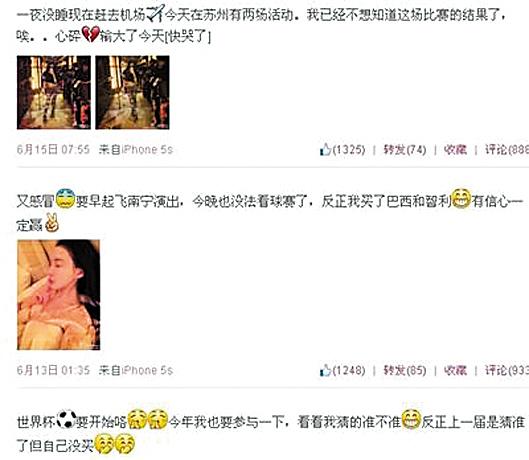Screen dimensions: 529x460
Task: Click the victory hand emoji after 定赢
Action: (x=52, y=222)
